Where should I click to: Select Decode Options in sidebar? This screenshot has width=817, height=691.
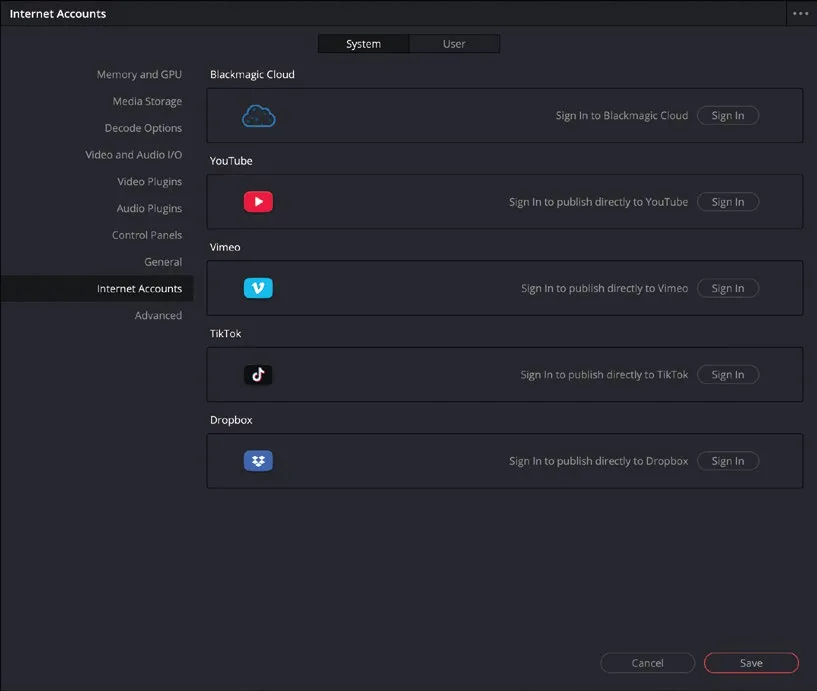coord(143,128)
